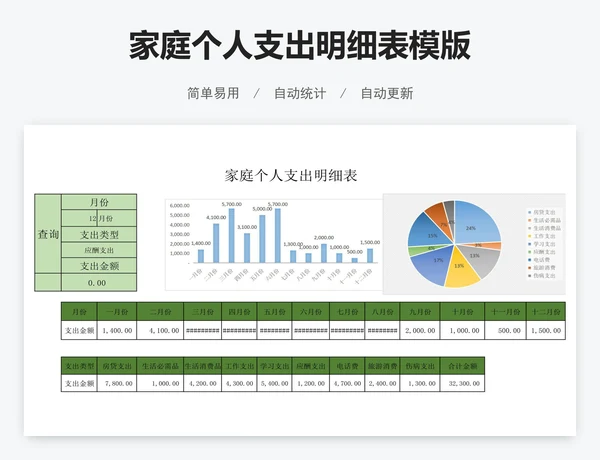Click the 支出类型 label in query panel
This screenshot has height=460, width=600.
point(99,235)
